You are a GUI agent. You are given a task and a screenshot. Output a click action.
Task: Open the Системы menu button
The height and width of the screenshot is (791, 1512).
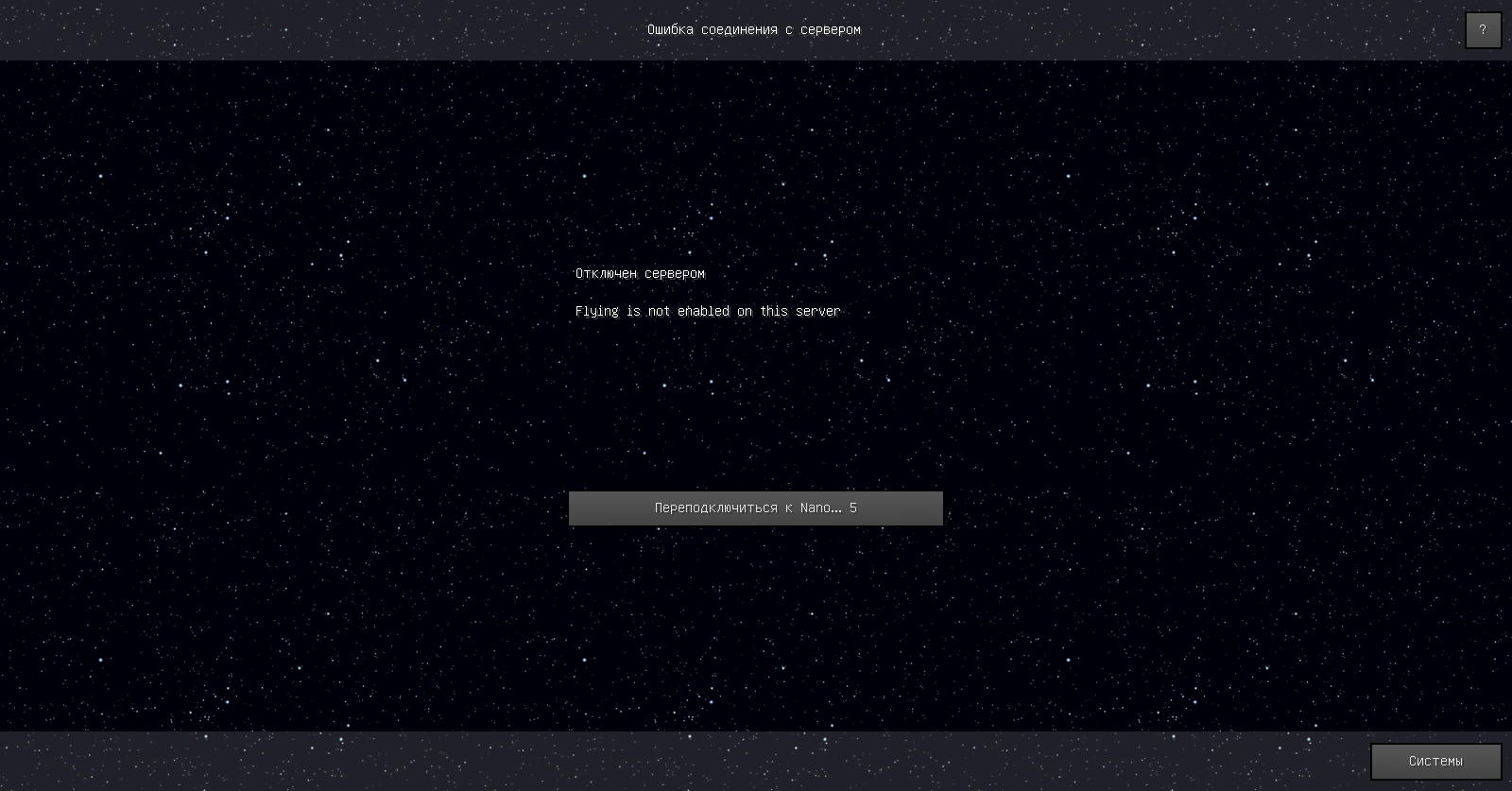click(1435, 761)
